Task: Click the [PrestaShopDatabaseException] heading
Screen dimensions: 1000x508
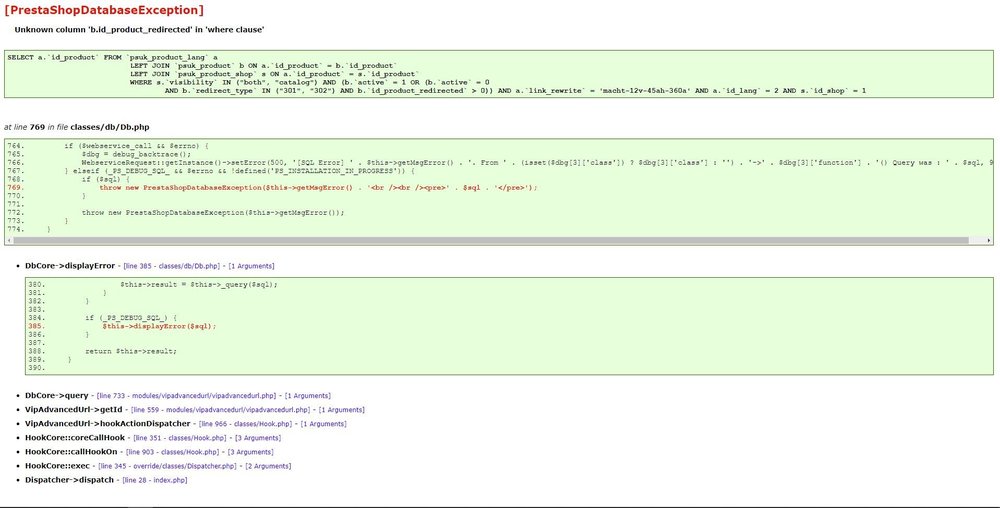Action: tap(104, 10)
